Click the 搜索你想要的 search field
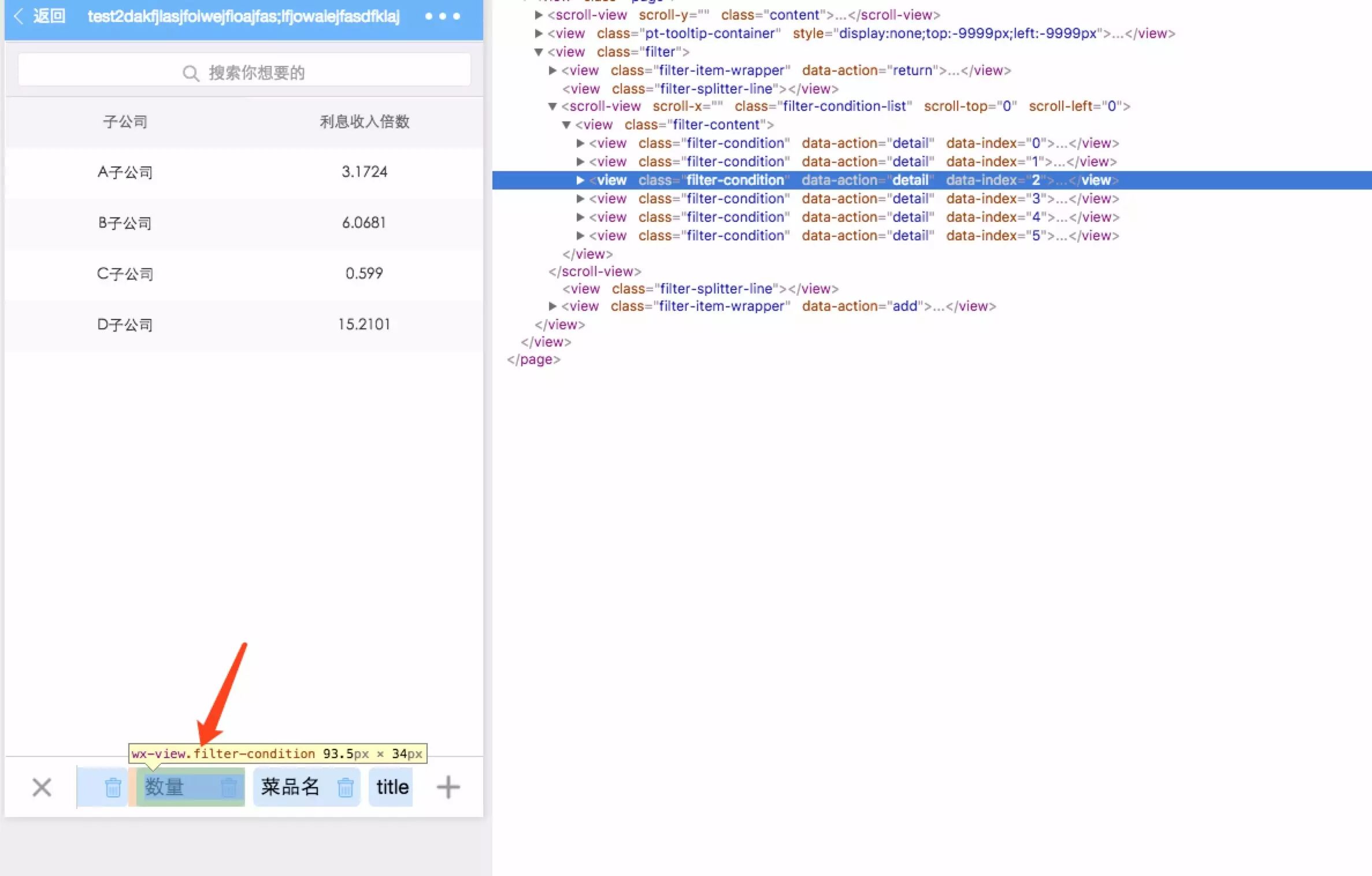The image size is (1372, 876). point(244,73)
